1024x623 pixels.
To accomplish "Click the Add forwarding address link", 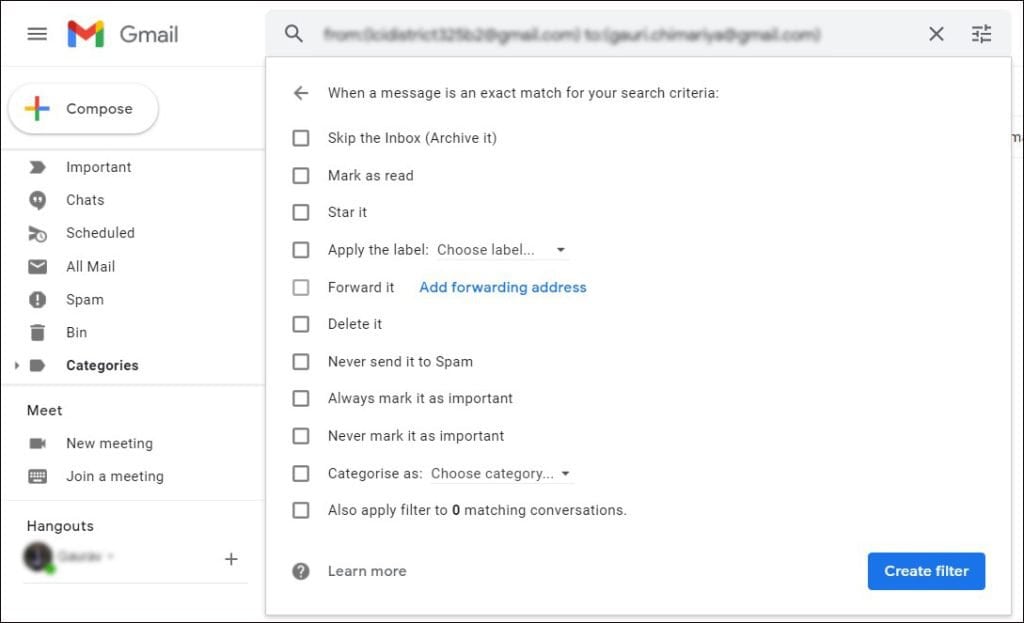I will pos(502,287).
